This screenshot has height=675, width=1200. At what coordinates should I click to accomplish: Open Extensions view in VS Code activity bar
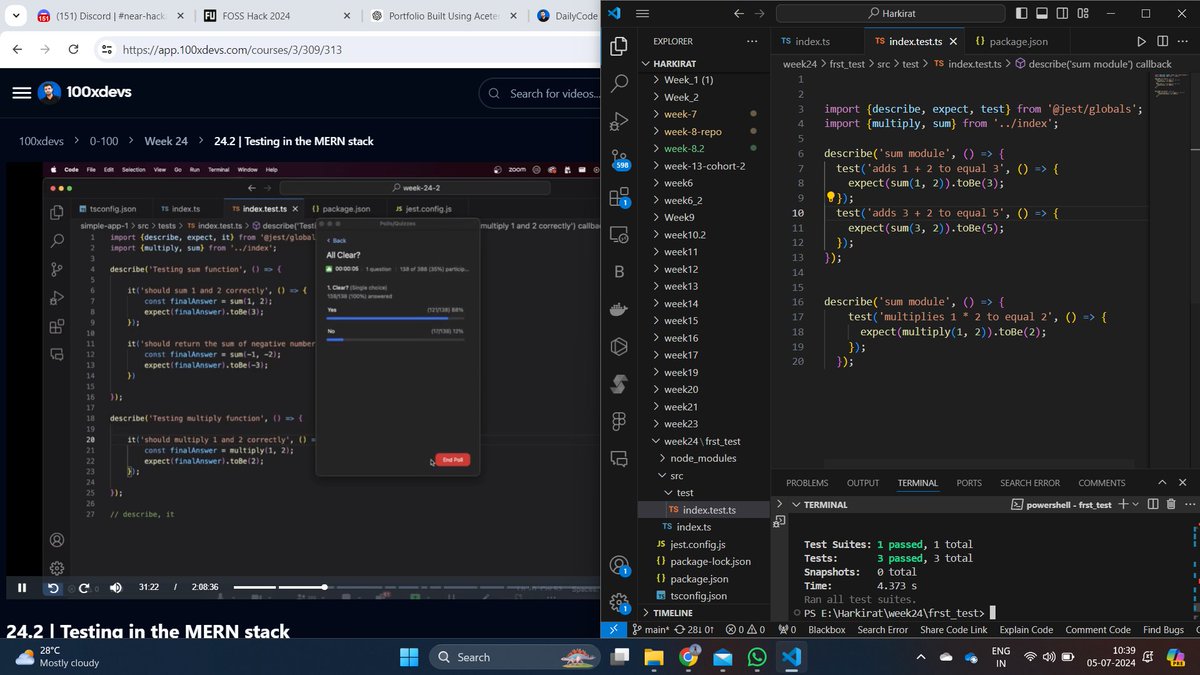(619, 197)
